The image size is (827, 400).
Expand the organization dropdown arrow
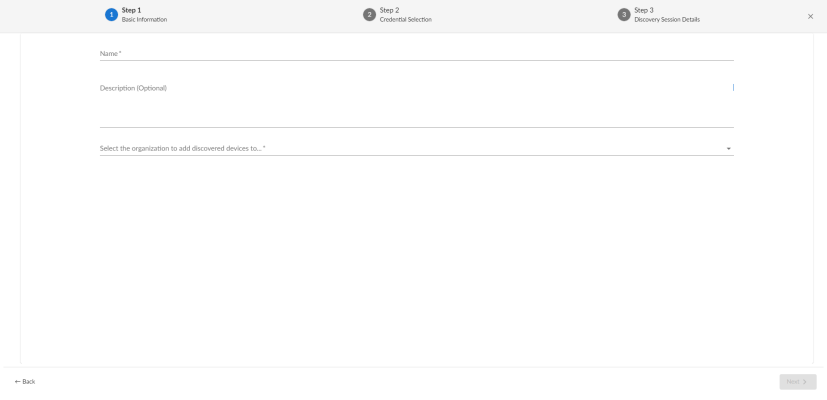(x=728, y=149)
